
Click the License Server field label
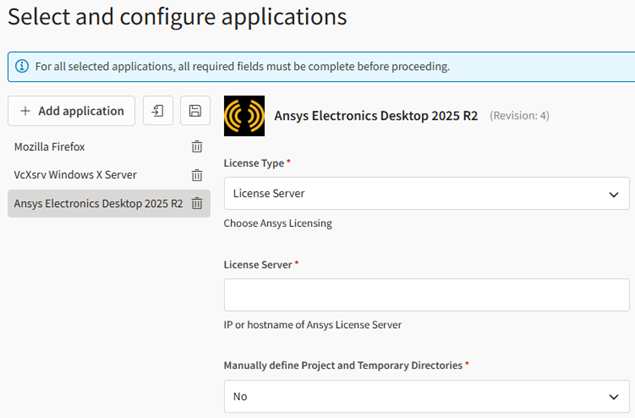point(258,264)
